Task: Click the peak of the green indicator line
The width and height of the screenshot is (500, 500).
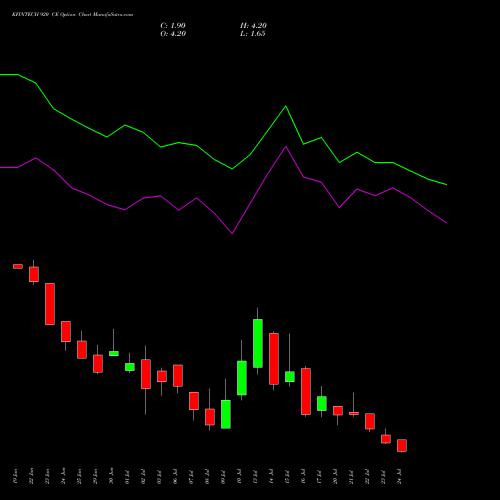Action: click(286, 106)
